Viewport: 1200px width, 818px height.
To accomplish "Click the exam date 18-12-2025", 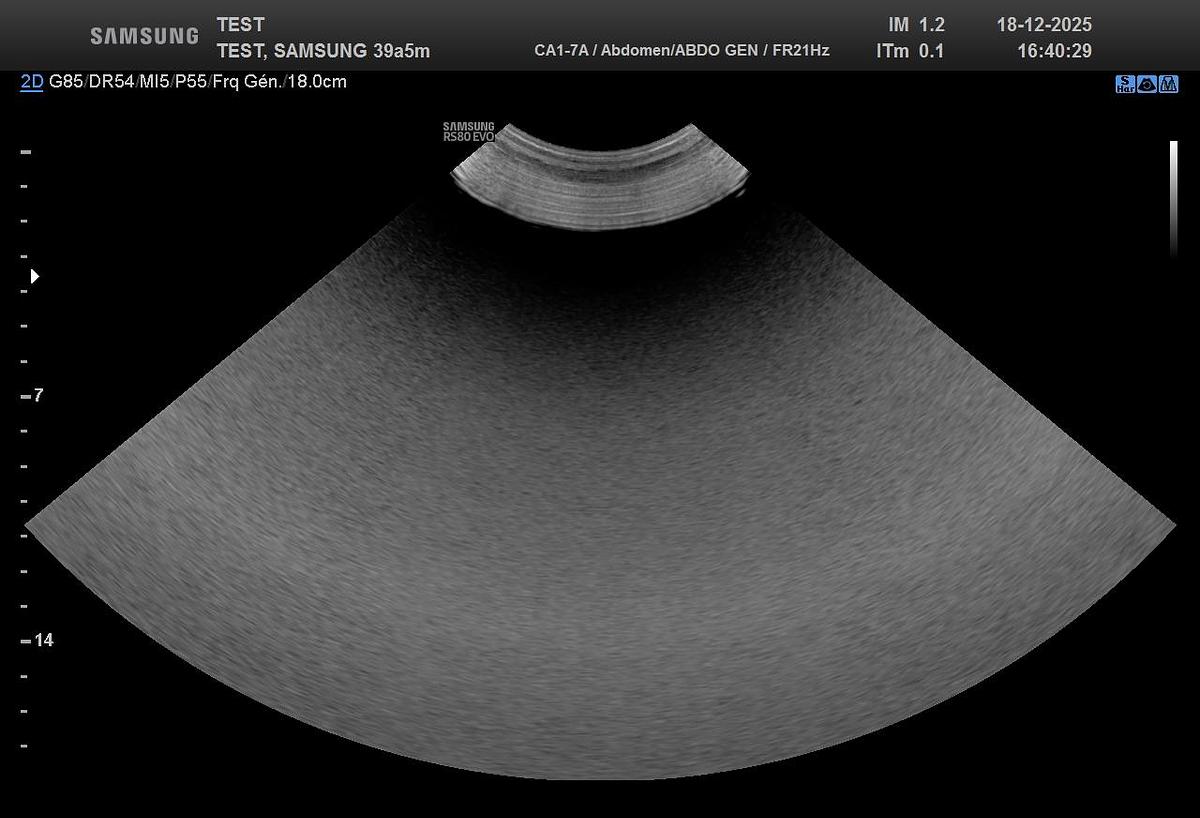I will point(1044,25).
